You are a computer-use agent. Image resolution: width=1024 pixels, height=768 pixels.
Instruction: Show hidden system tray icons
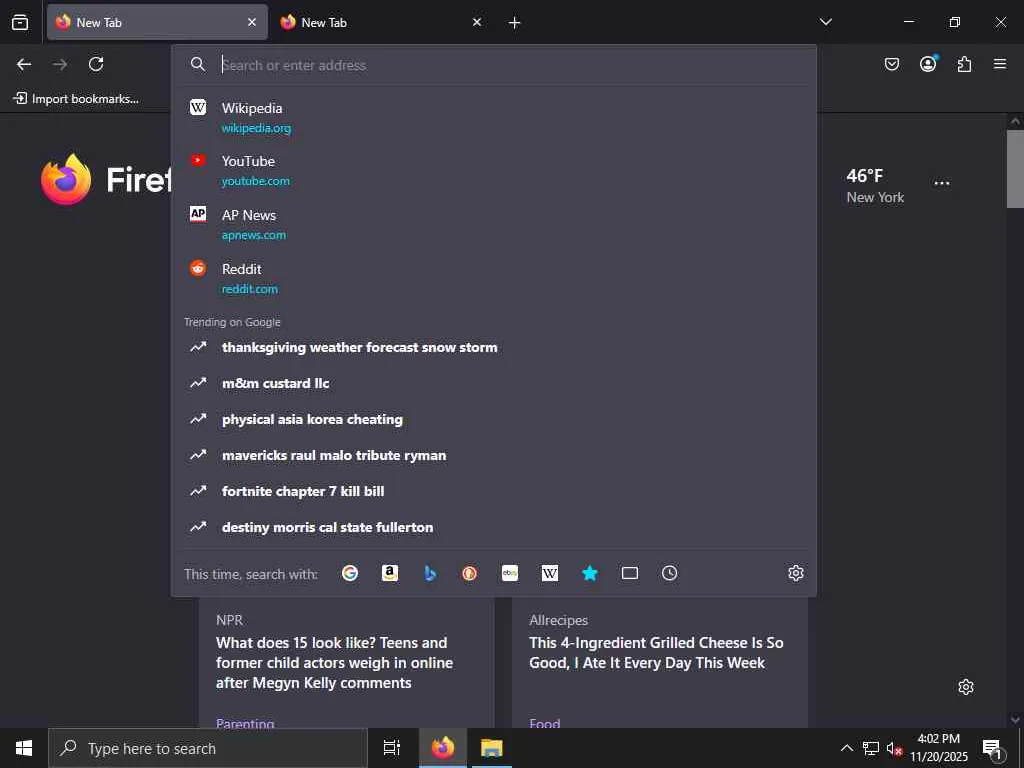pos(846,748)
